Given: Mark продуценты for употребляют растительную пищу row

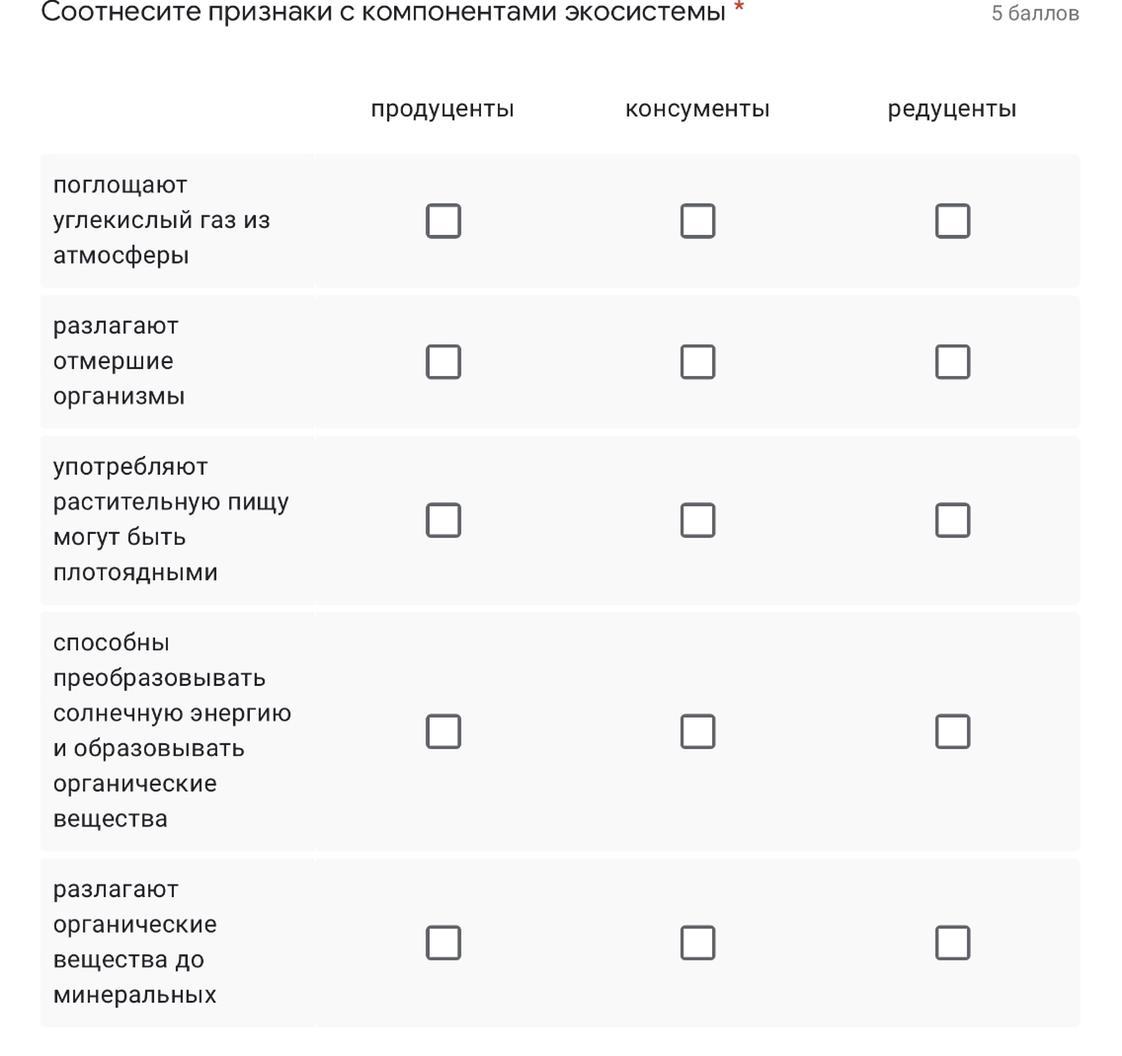Looking at the screenshot, I should tap(443, 520).
